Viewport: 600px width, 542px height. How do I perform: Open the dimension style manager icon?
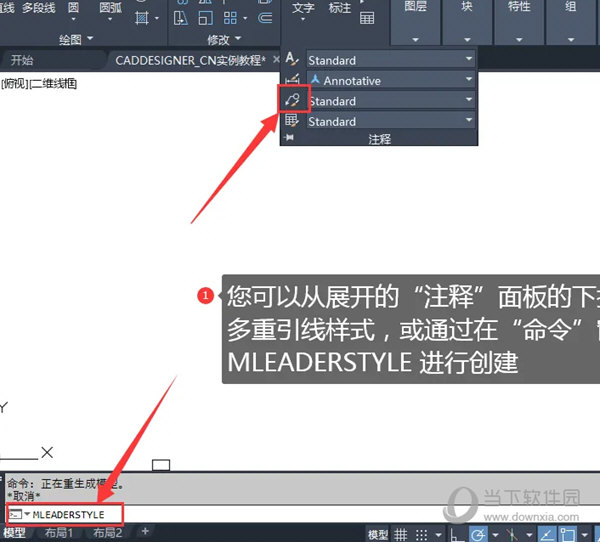(293, 80)
